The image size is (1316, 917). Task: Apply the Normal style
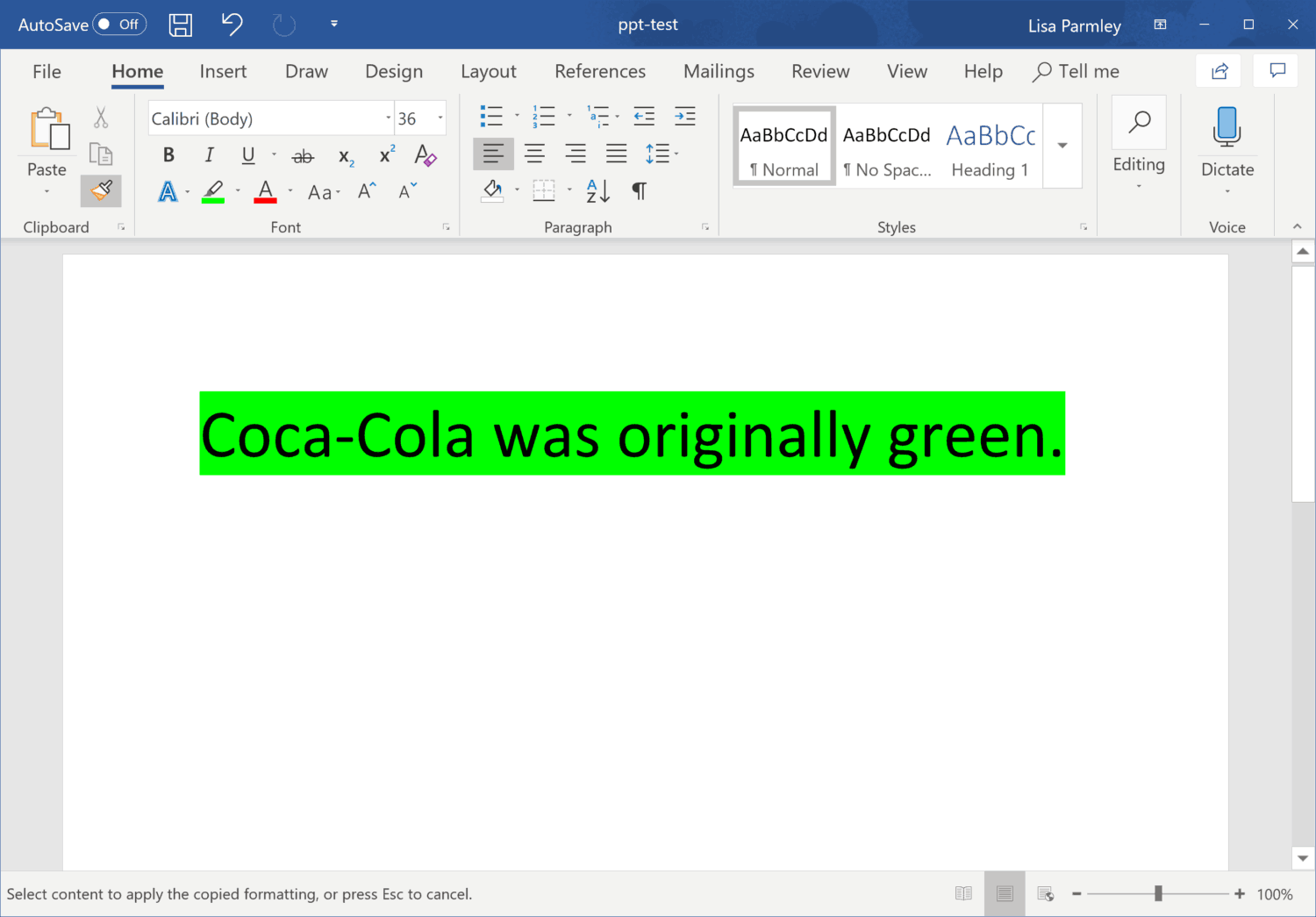pyautogui.click(x=783, y=147)
